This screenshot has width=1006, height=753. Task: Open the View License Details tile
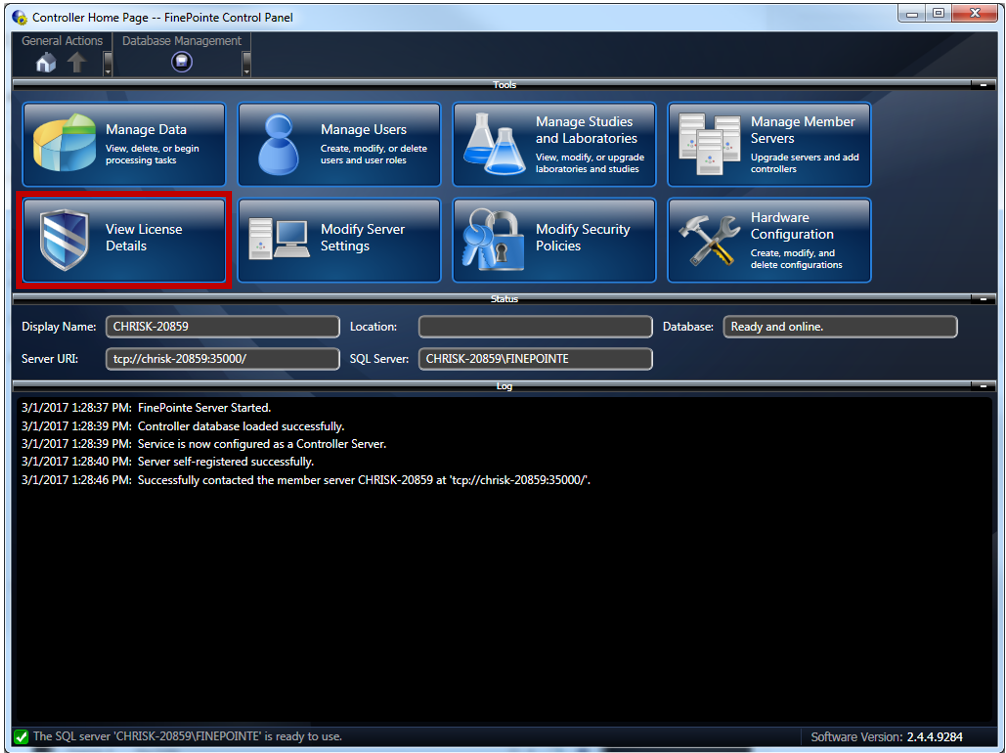tap(124, 240)
